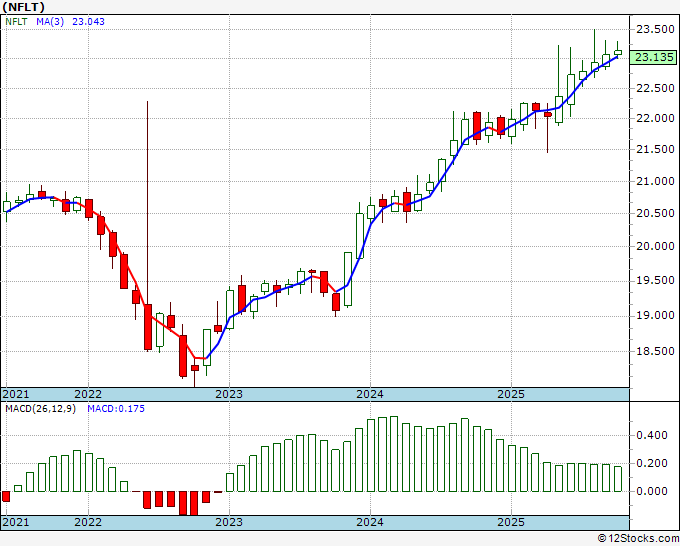
Task: Click the 19.000 price axis label
Action: tap(655, 316)
